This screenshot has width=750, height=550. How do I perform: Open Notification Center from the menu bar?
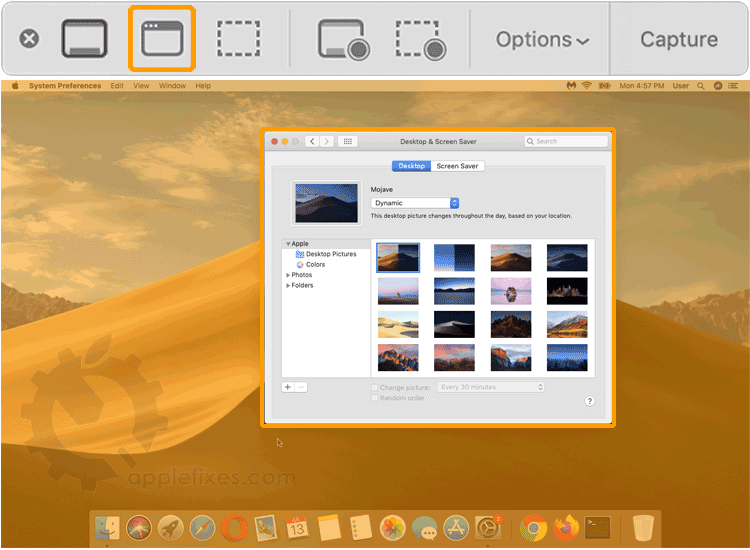(733, 86)
